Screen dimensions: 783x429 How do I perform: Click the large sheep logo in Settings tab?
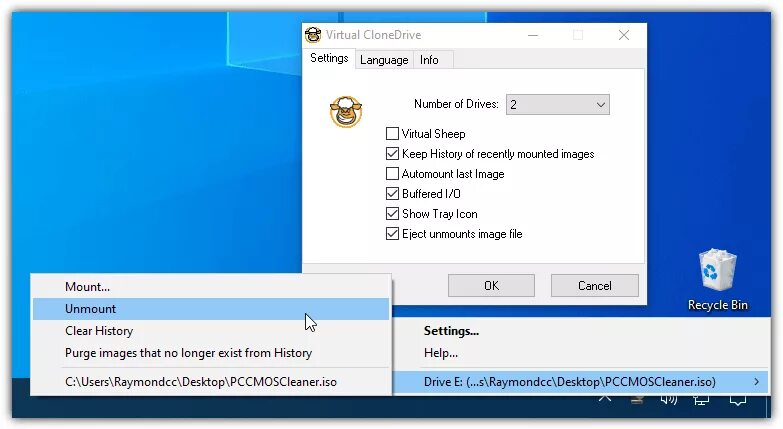(x=346, y=111)
